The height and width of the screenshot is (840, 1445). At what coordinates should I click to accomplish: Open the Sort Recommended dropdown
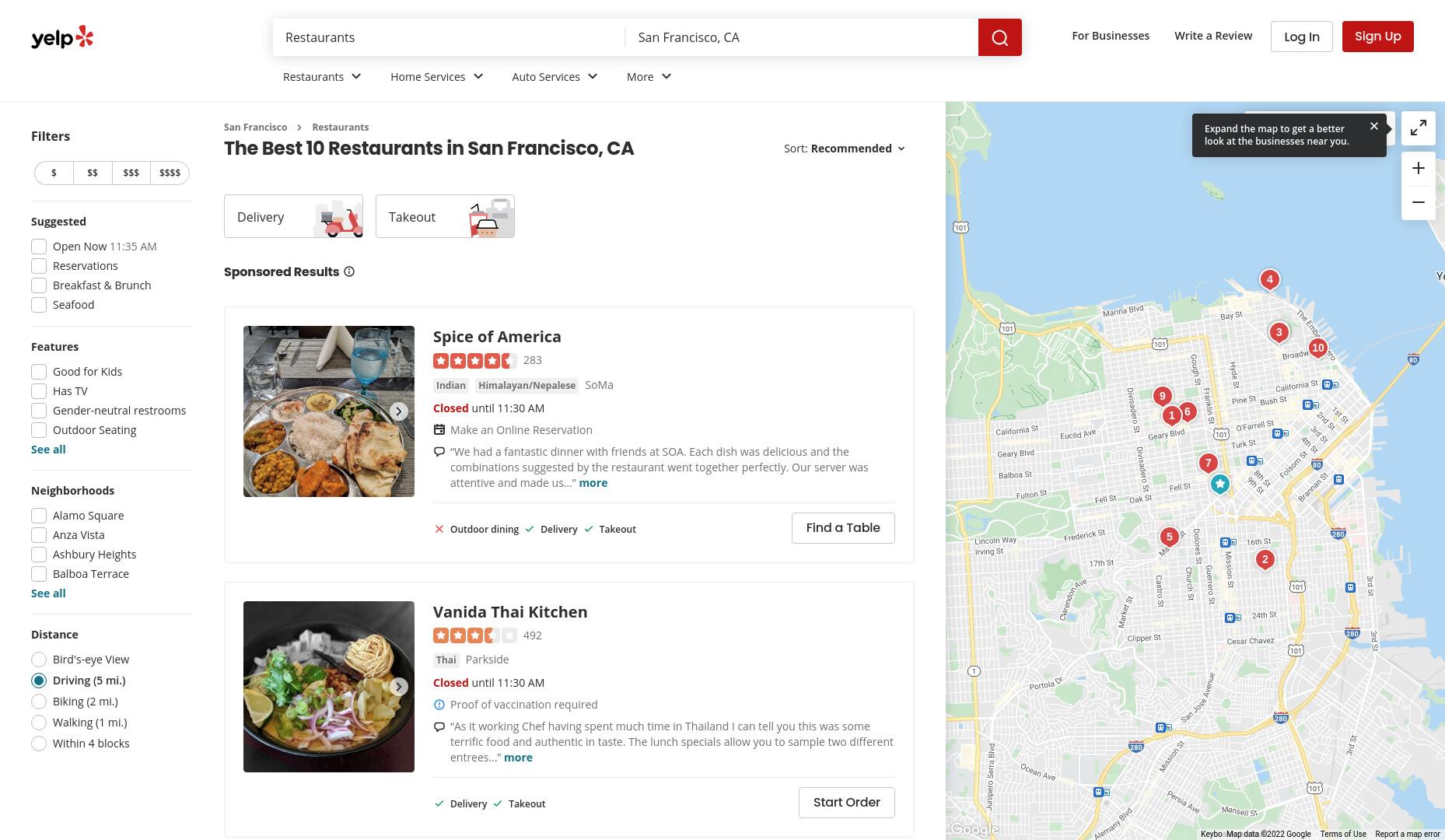pyautogui.click(x=845, y=149)
